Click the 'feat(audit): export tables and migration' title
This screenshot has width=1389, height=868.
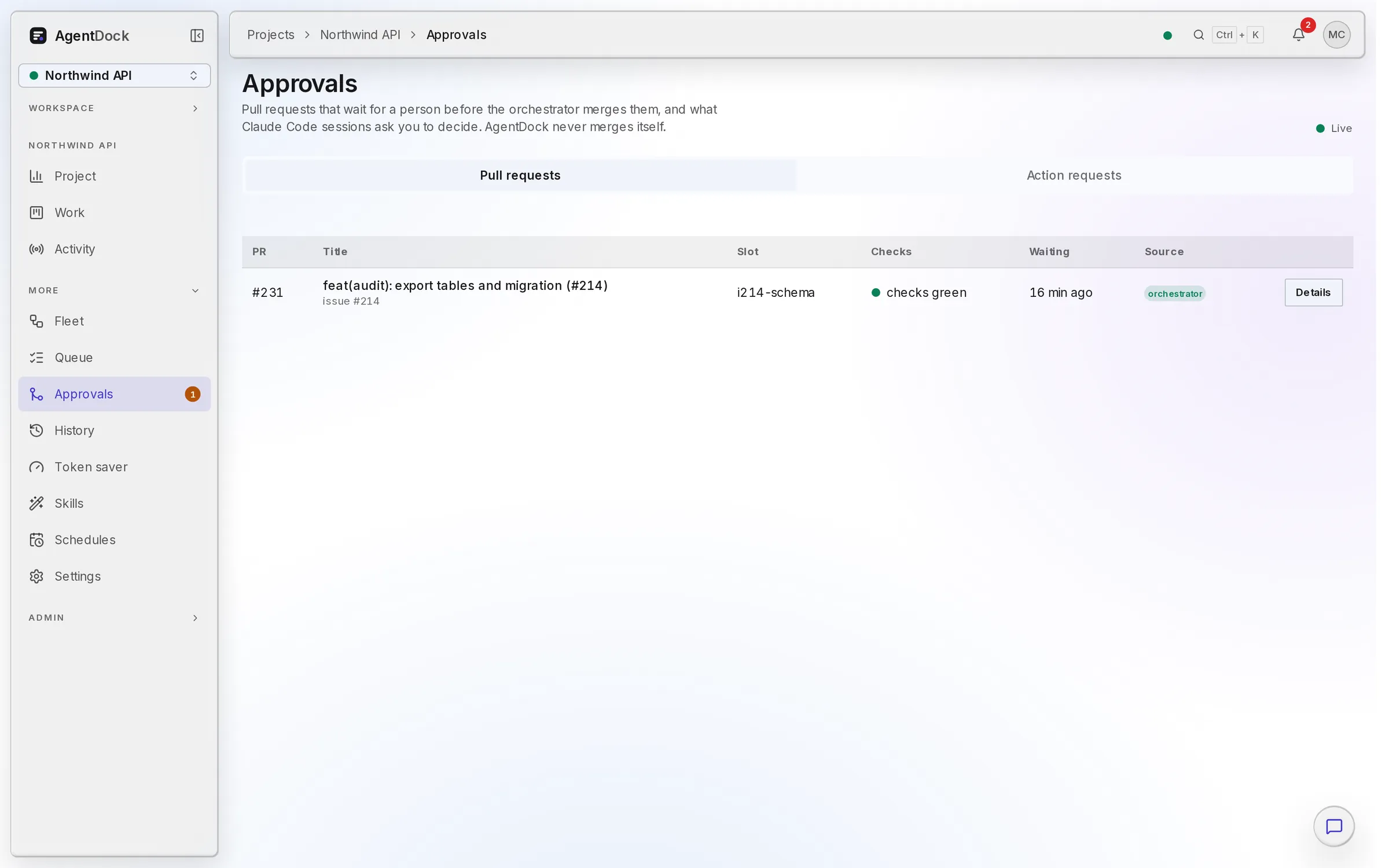(x=465, y=285)
